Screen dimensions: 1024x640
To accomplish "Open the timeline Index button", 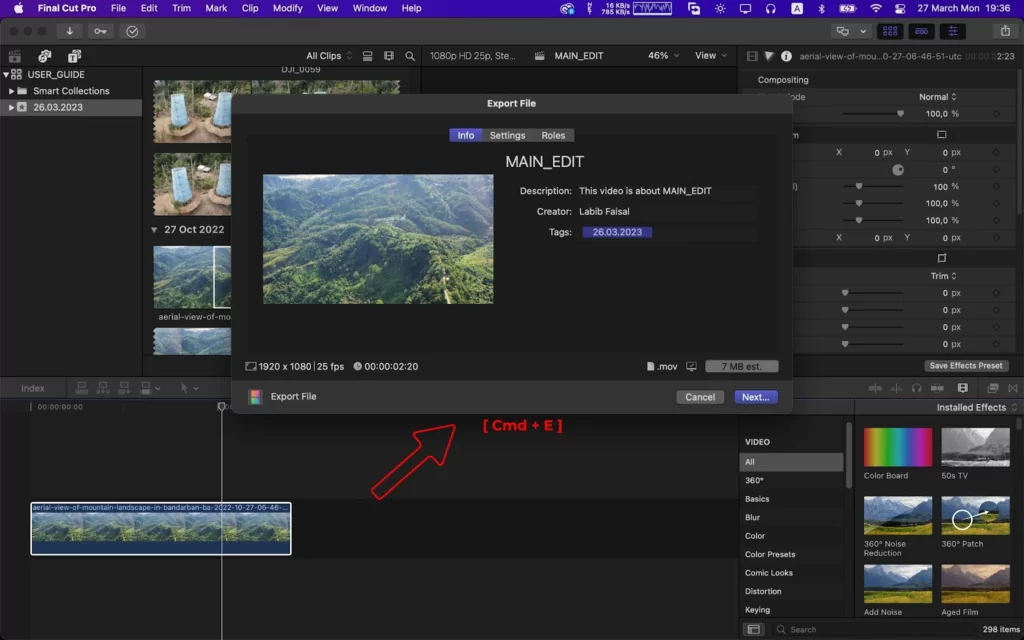I will click(x=33, y=389).
